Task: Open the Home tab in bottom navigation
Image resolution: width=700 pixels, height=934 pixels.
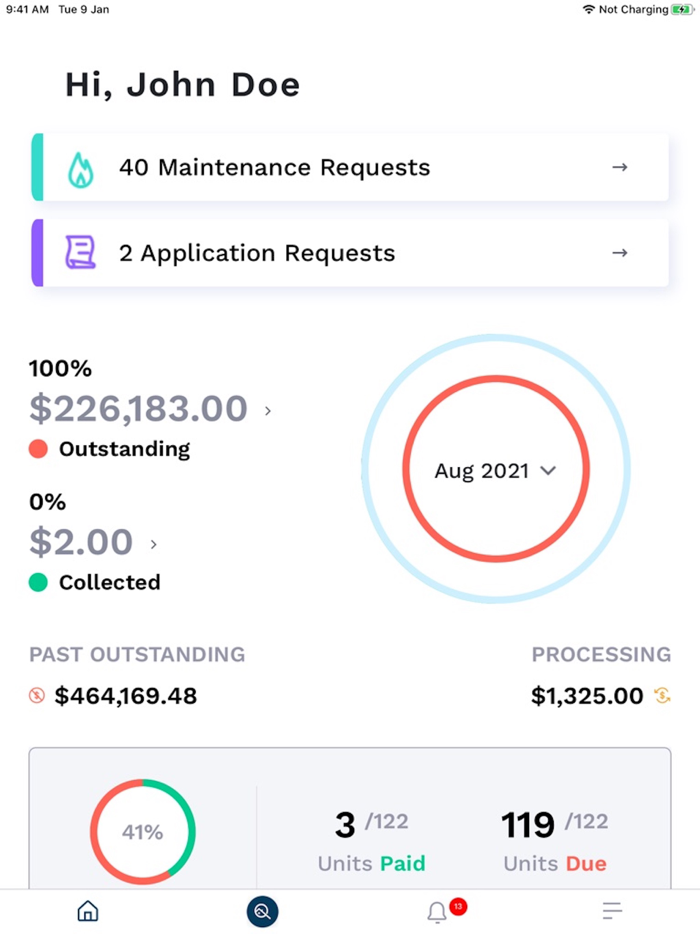Action: [x=87, y=911]
